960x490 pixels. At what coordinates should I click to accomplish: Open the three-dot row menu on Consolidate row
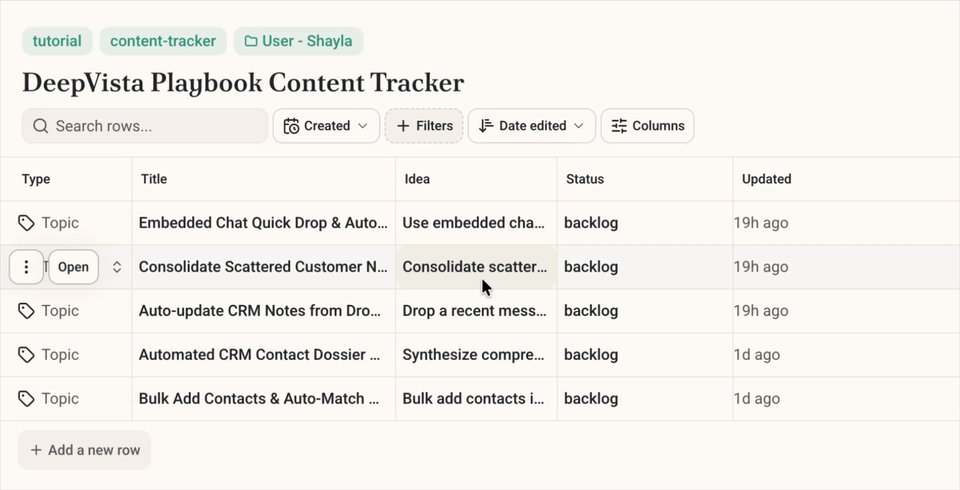(26, 267)
